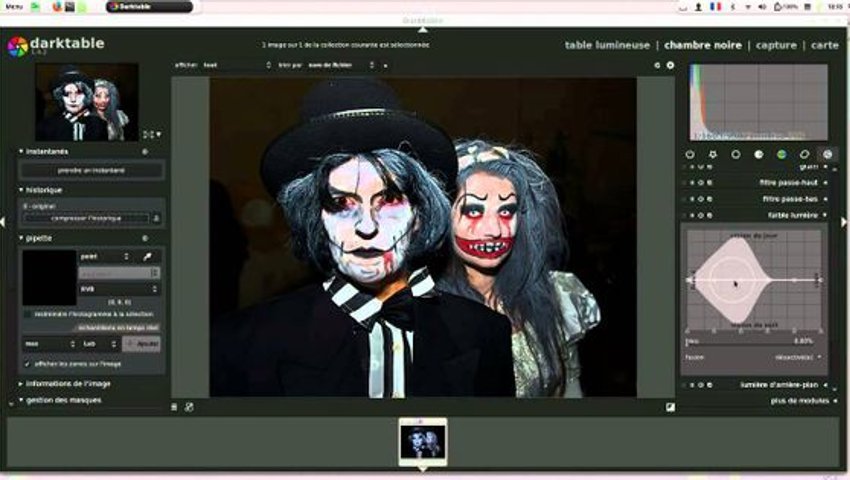This screenshot has width=850, height=480.
Task: Collapse gestion des masques panel
Action: (x=21, y=400)
